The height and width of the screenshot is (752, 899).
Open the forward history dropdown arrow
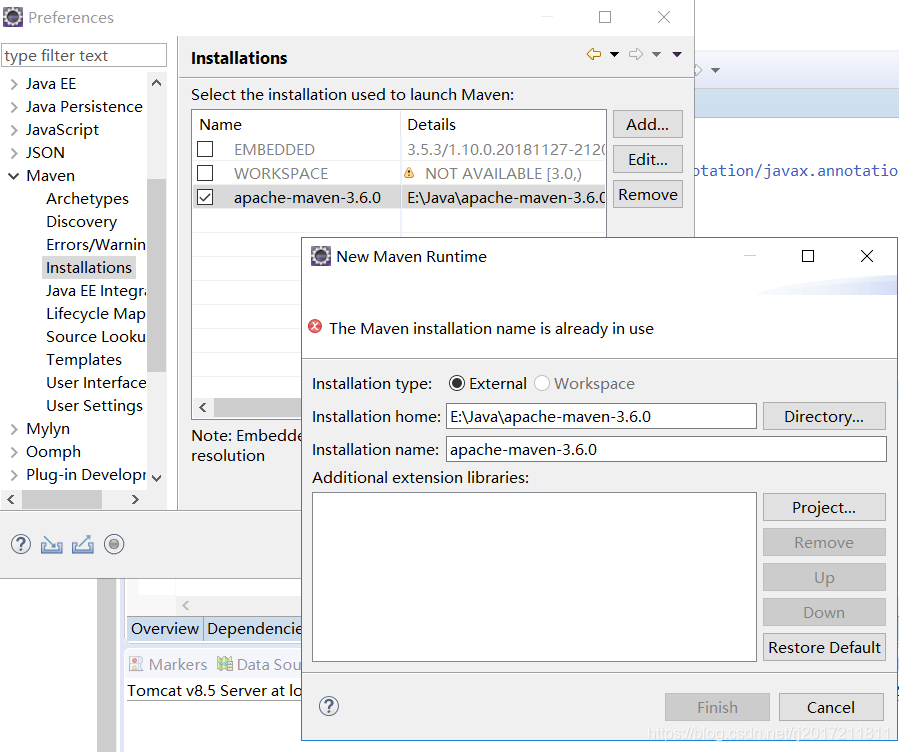pos(656,54)
